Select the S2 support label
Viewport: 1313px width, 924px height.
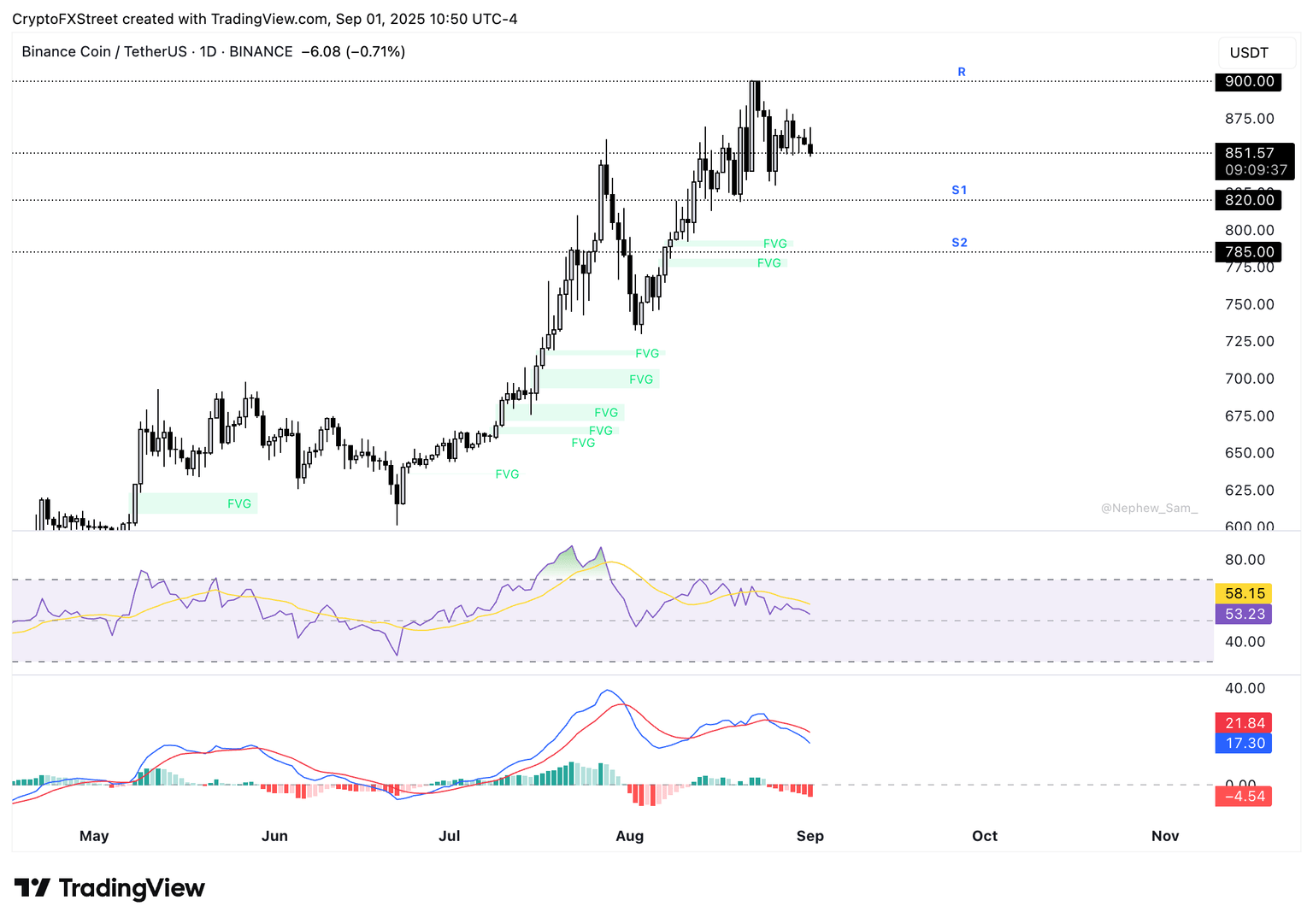[x=959, y=243]
